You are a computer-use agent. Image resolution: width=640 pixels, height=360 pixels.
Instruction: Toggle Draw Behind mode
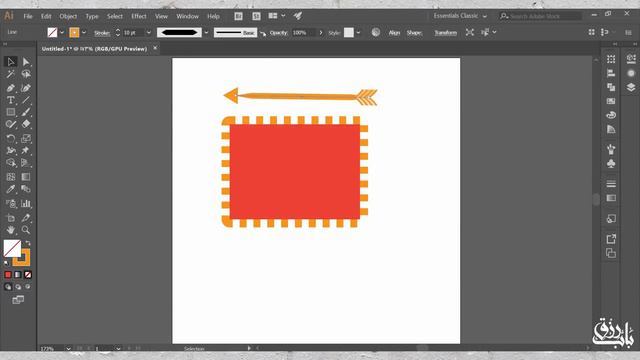[x=18, y=287]
